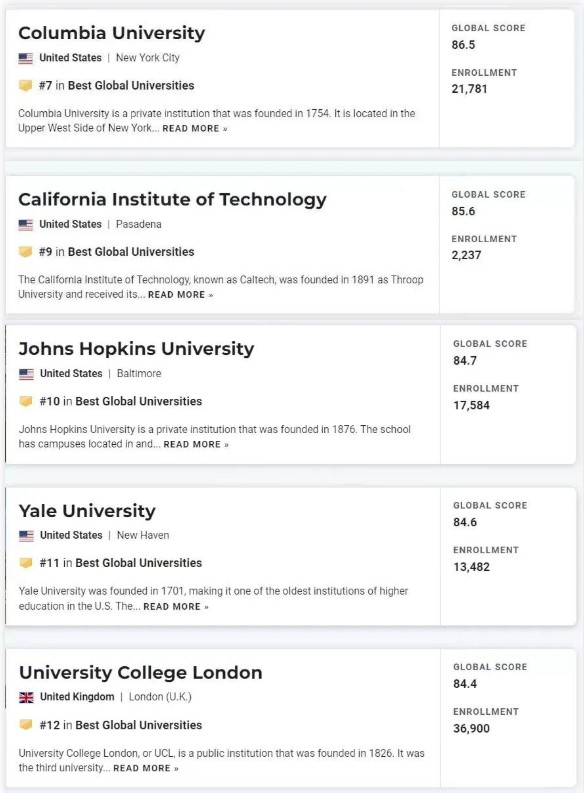The width and height of the screenshot is (584, 793).
Task: Click the badge icon beside #9 ranking
Action: [x=26, y=252]
